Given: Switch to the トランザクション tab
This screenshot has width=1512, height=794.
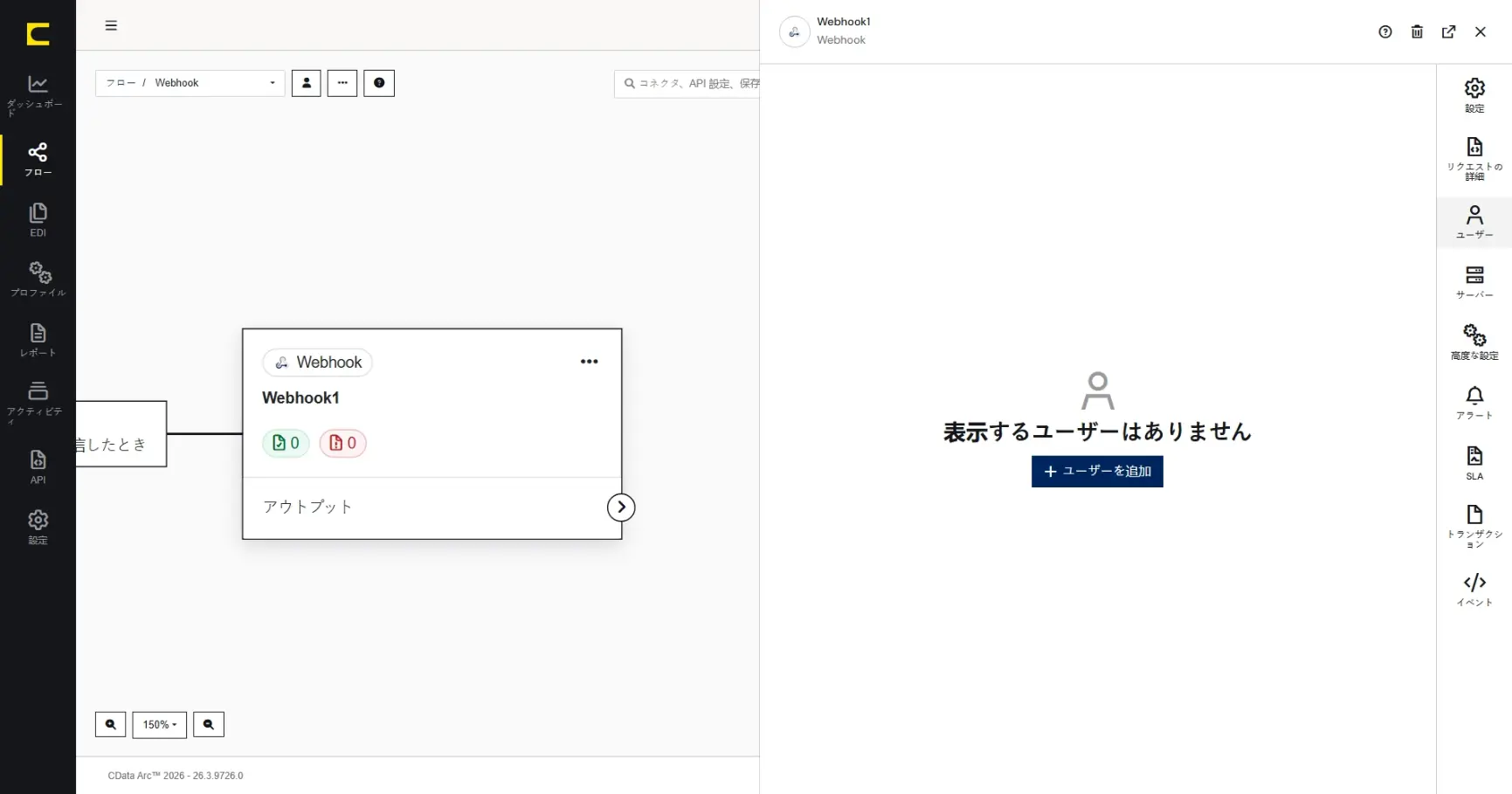Looking at the screenshot, I should [1474, 526].
